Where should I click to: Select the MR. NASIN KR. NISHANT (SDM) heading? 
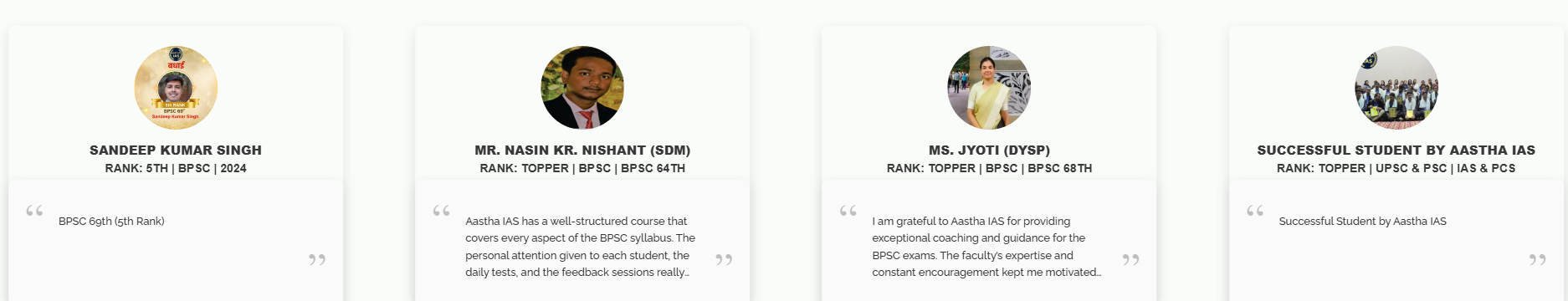(582, 150)
